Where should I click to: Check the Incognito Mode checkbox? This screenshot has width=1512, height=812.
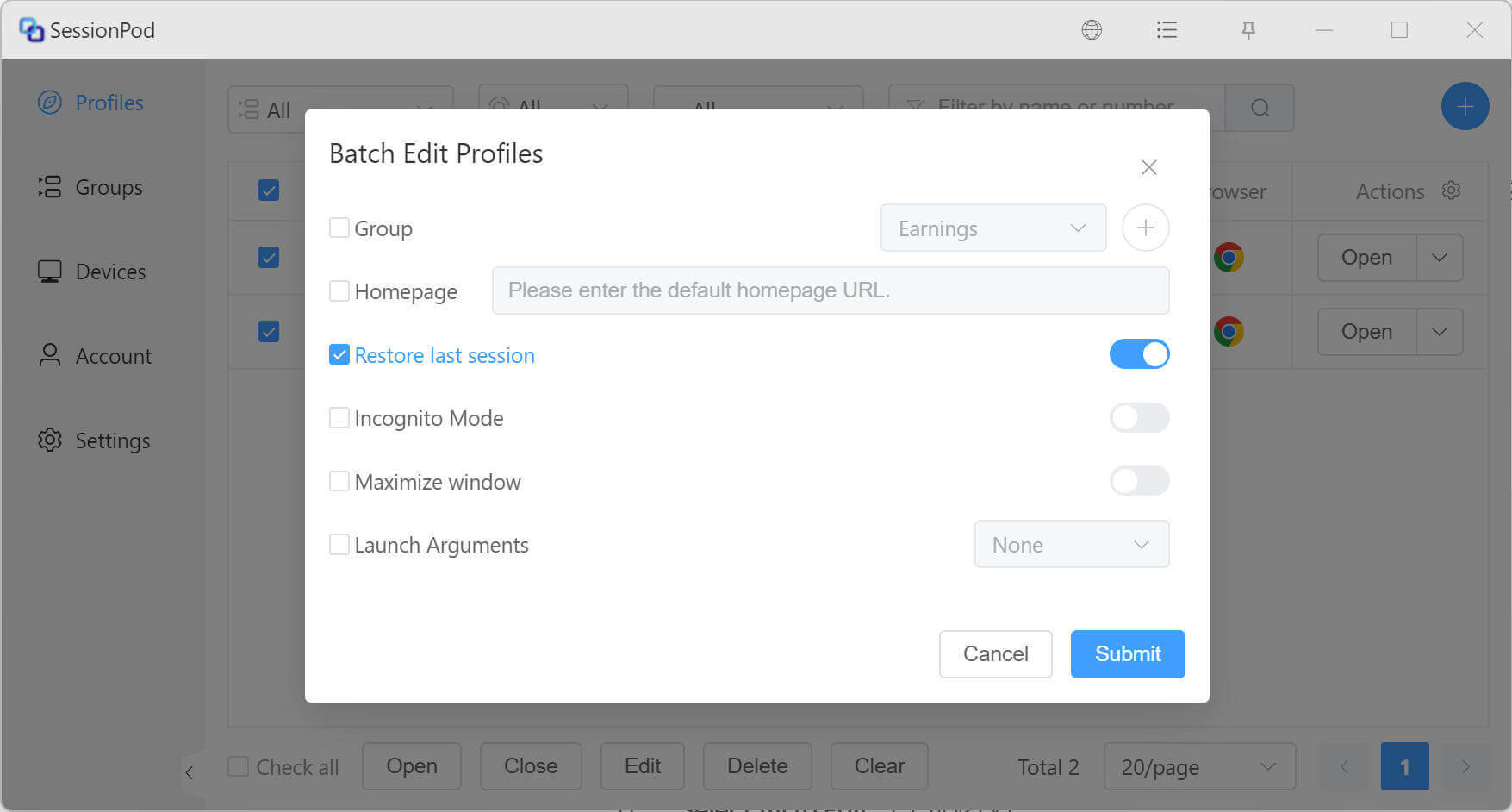[339, 417]
